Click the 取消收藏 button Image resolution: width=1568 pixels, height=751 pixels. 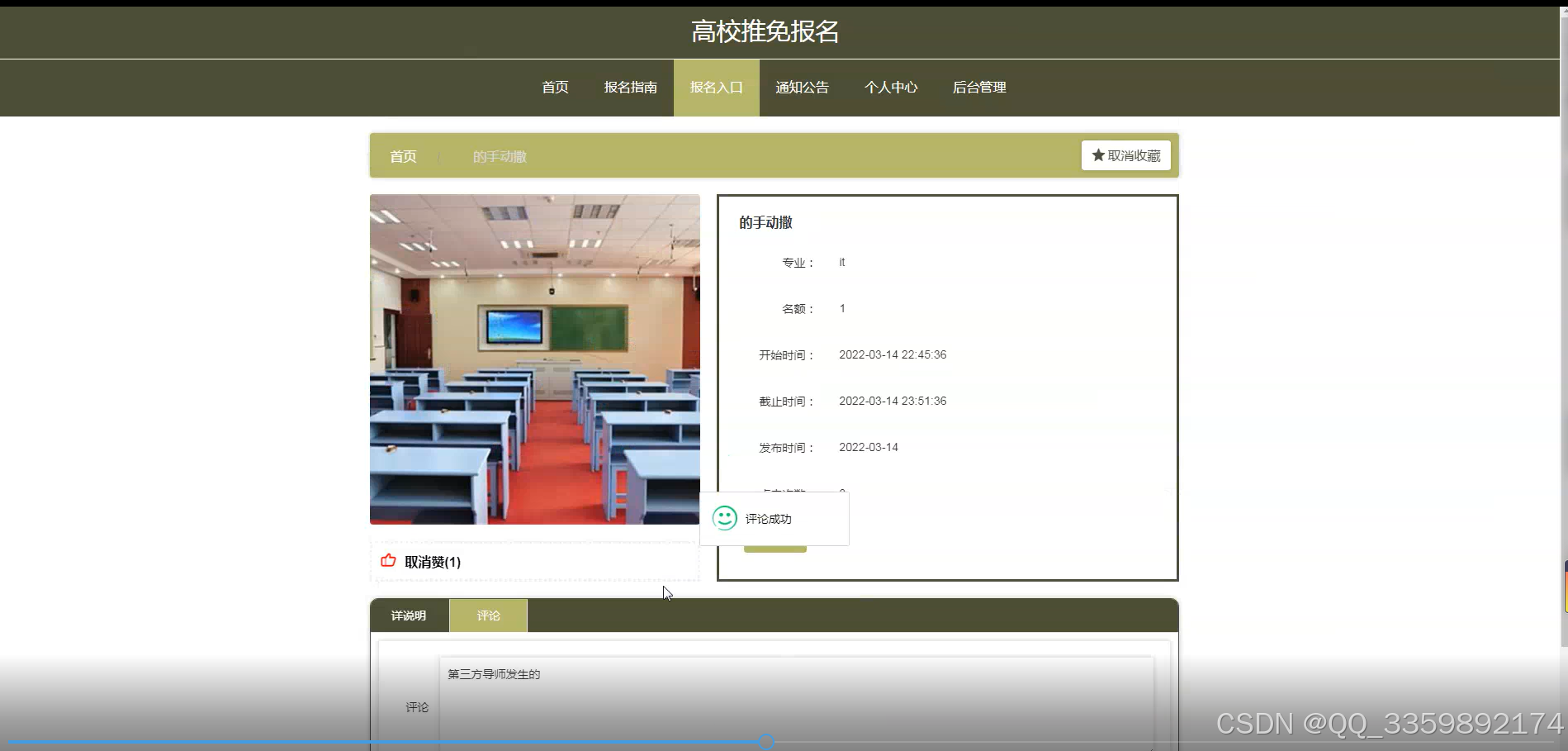1126,155
